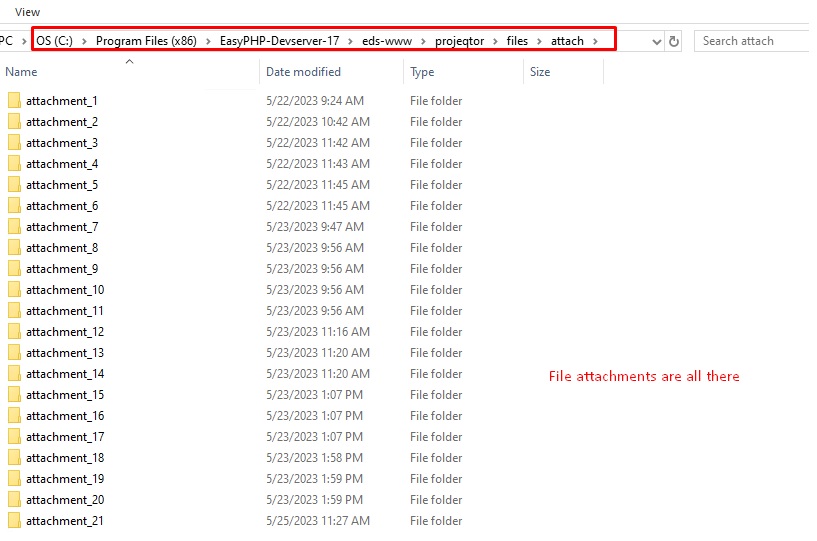Sort by Date modified column header
Screen dimensions: 817x541
point(303,72)
